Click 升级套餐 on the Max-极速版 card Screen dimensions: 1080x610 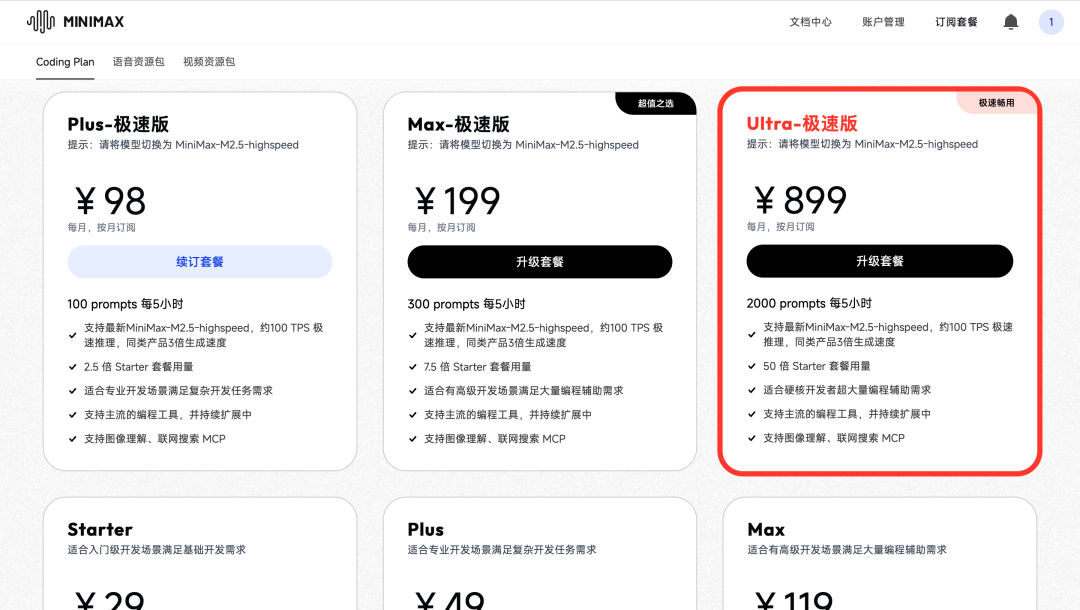click(x=540, y=262)
